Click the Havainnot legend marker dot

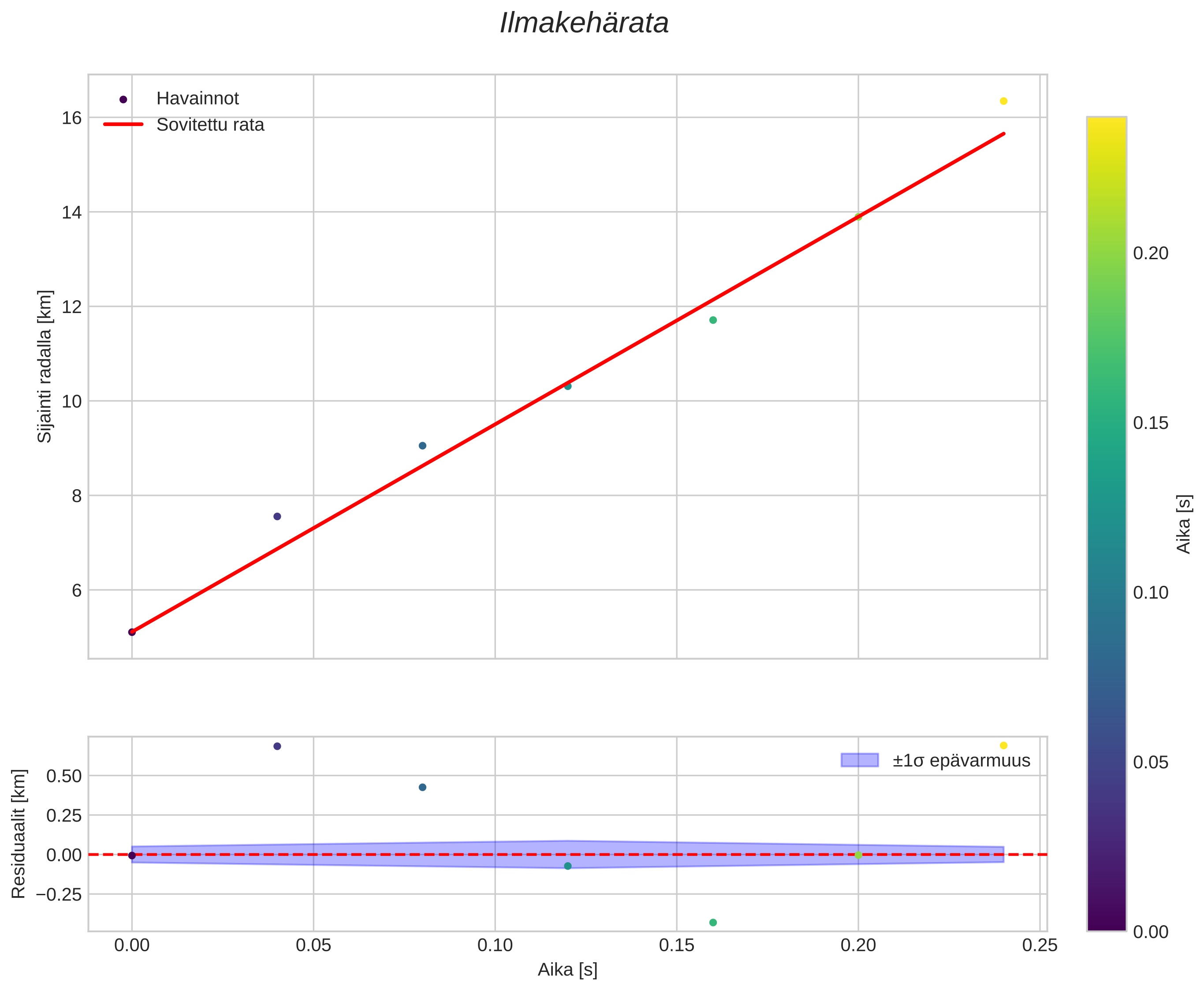point(123,99)
